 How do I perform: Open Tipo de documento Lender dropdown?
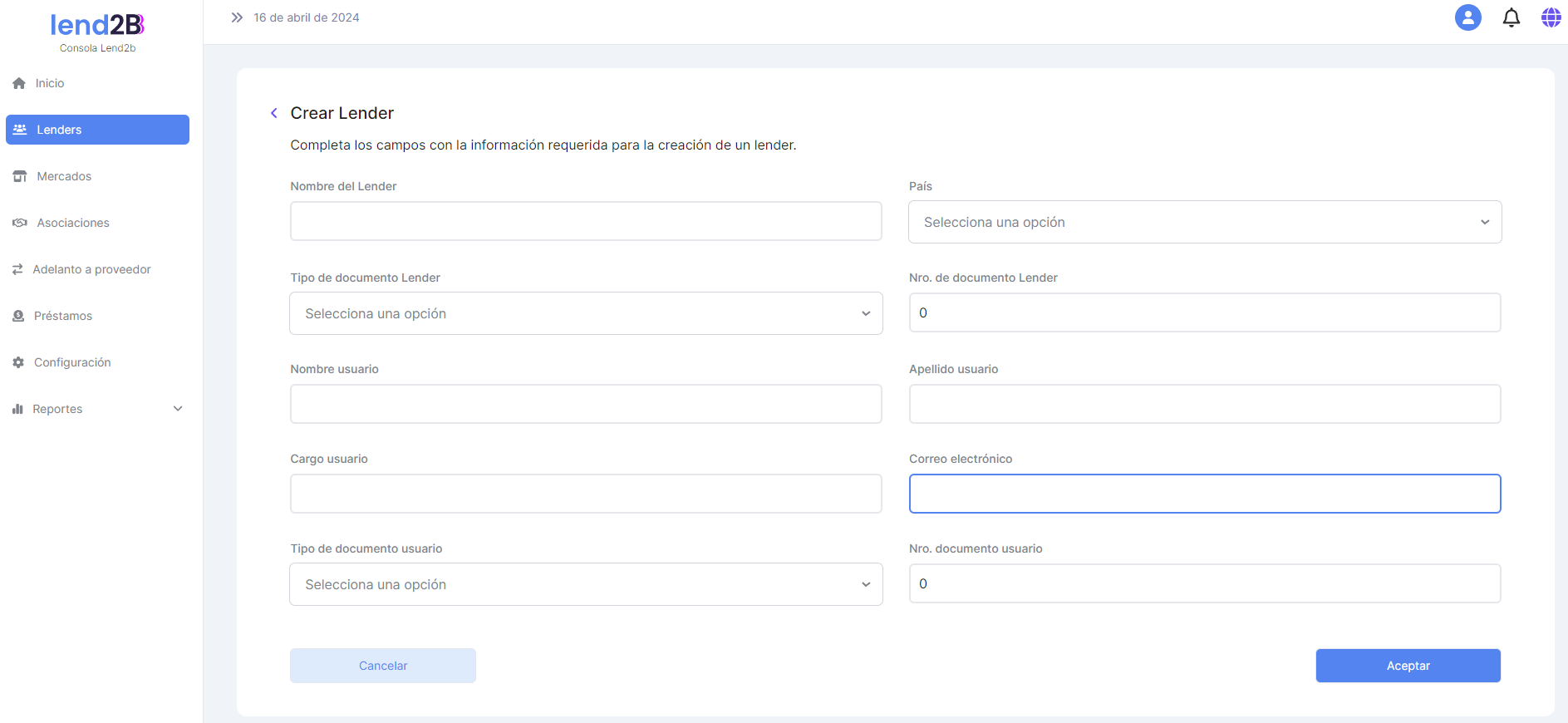tap(586, 313)
